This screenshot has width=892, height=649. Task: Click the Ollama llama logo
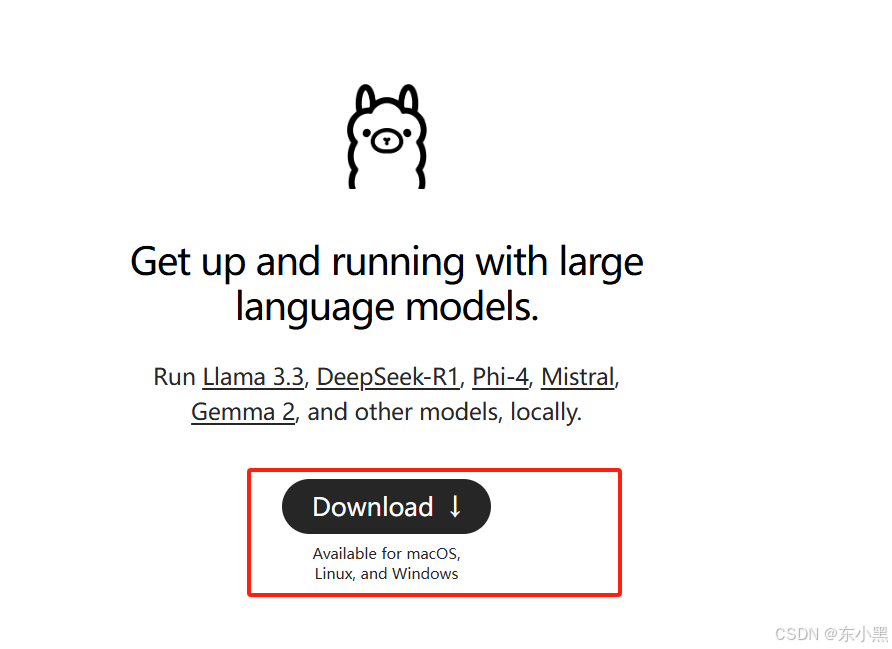click(387, 137)
